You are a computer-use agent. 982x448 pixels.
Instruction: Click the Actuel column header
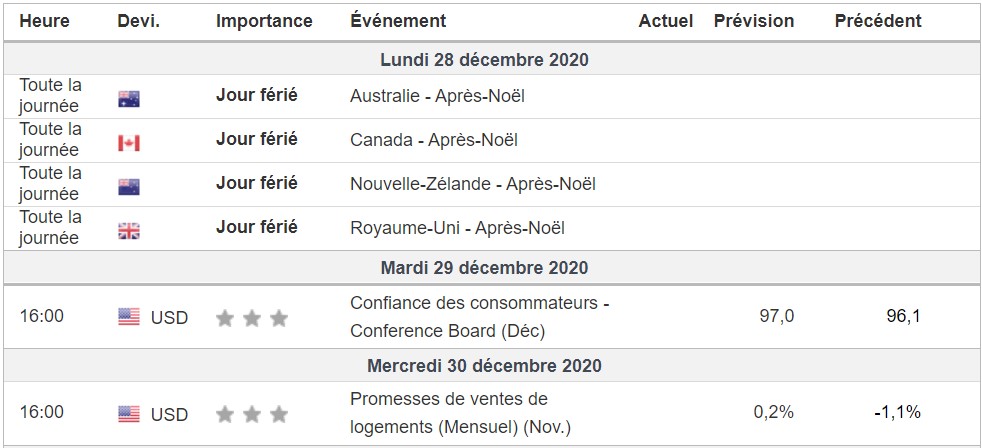point(666,21)
